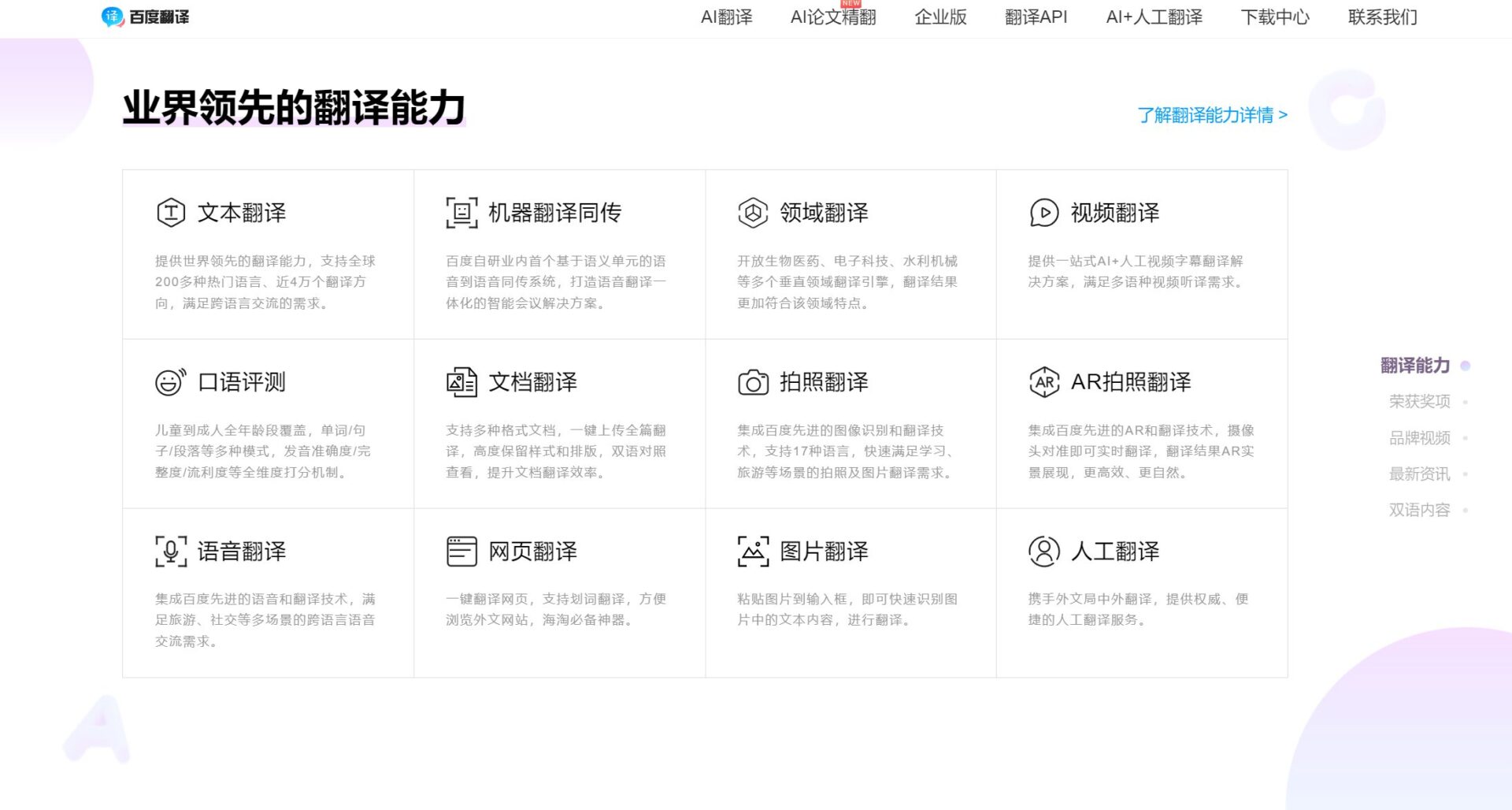Click the description starting 携手外文局中外翻译

tap(1138, 610)
